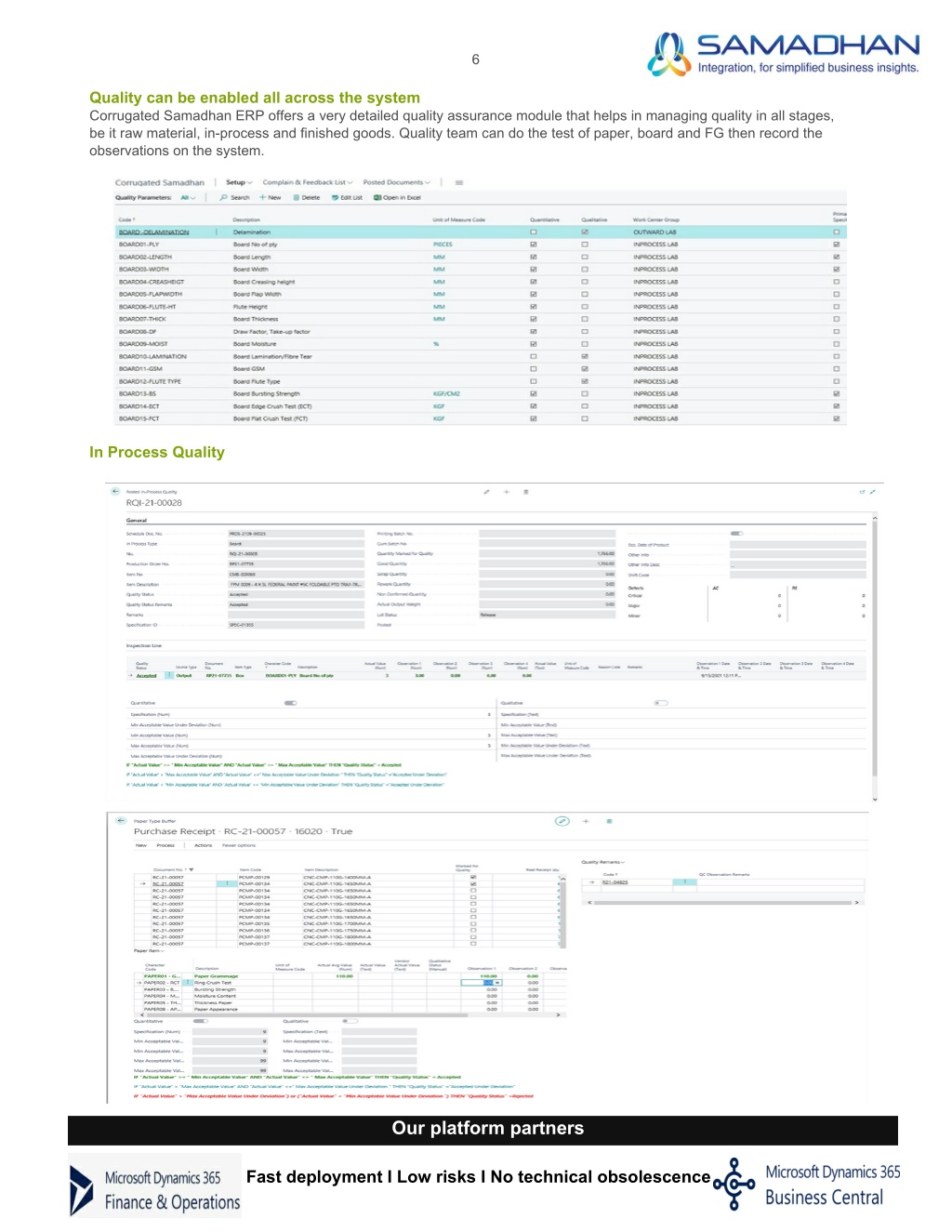Screen dimensions: 952x1232
Task: Click the right arrow of Quality Remarks scrollbar
Action: [856, 902]
